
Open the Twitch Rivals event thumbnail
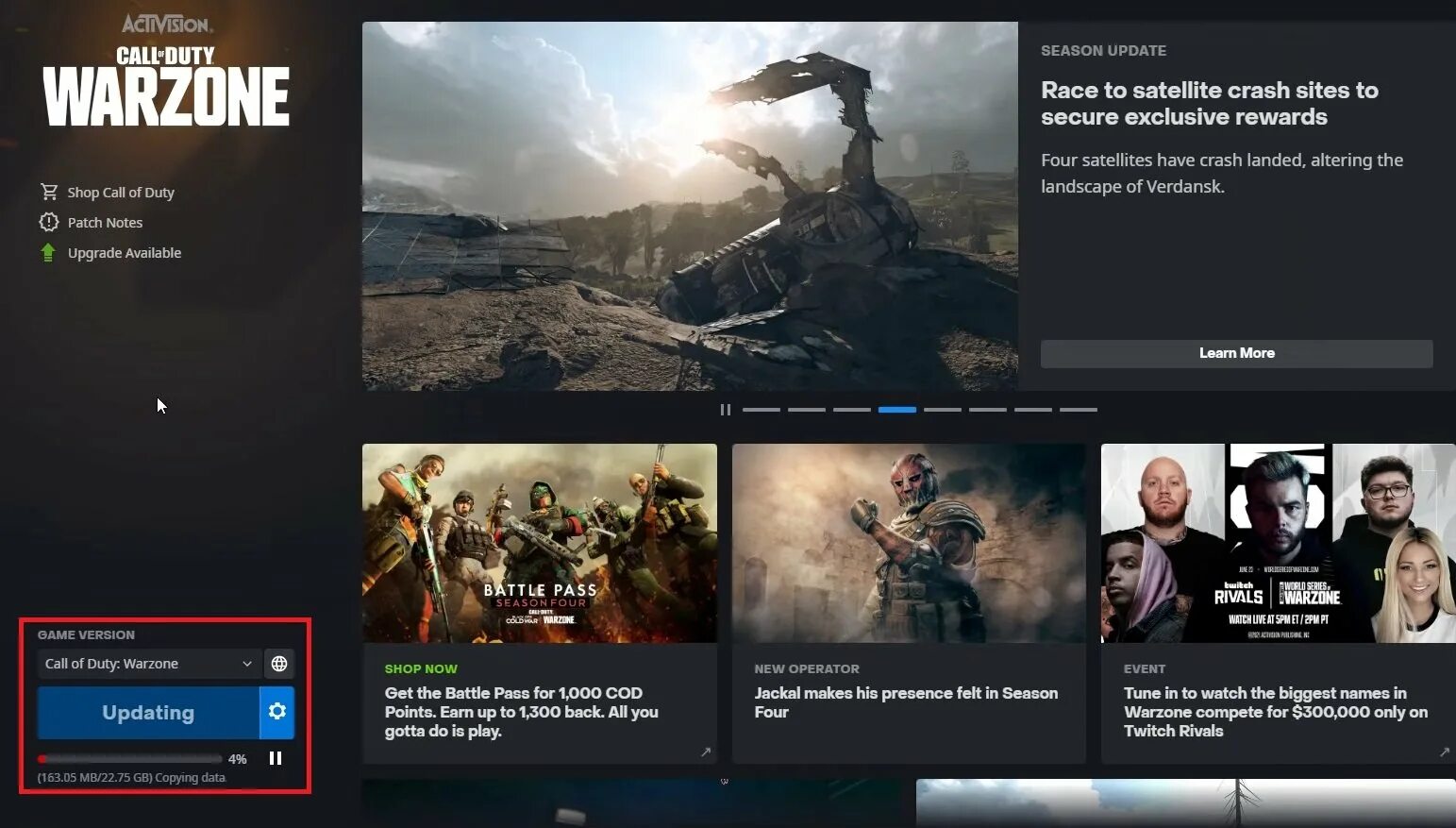click(1279, 544)
